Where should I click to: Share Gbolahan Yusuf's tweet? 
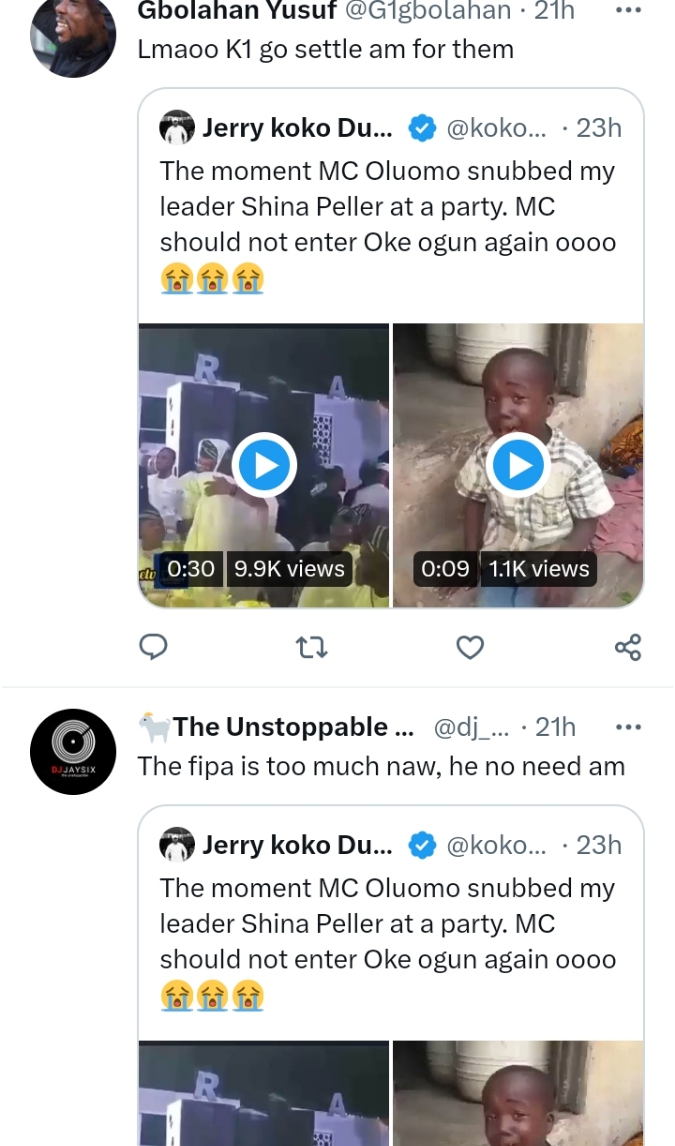[627, 648]
